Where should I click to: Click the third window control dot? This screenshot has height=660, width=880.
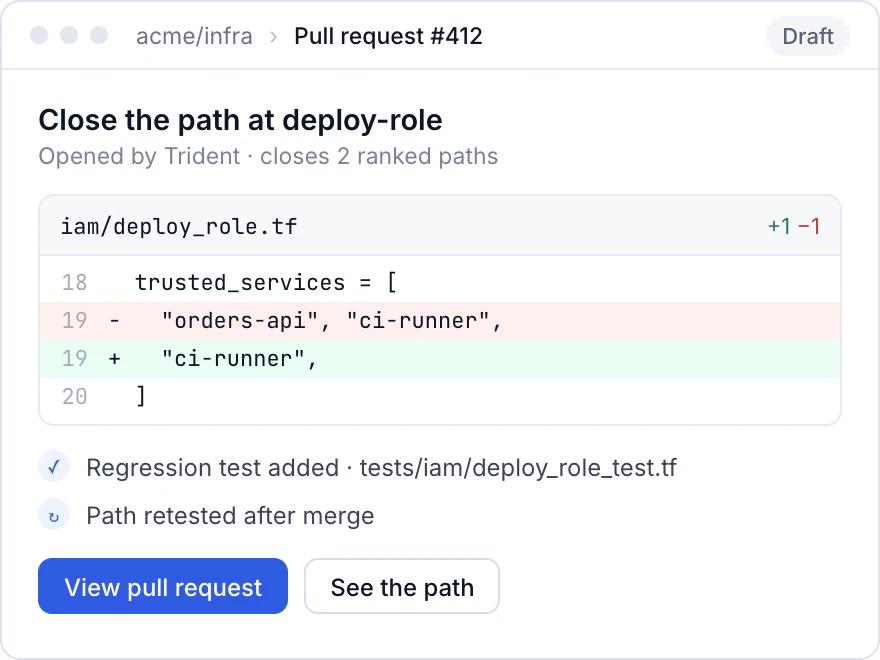(99, 35)
